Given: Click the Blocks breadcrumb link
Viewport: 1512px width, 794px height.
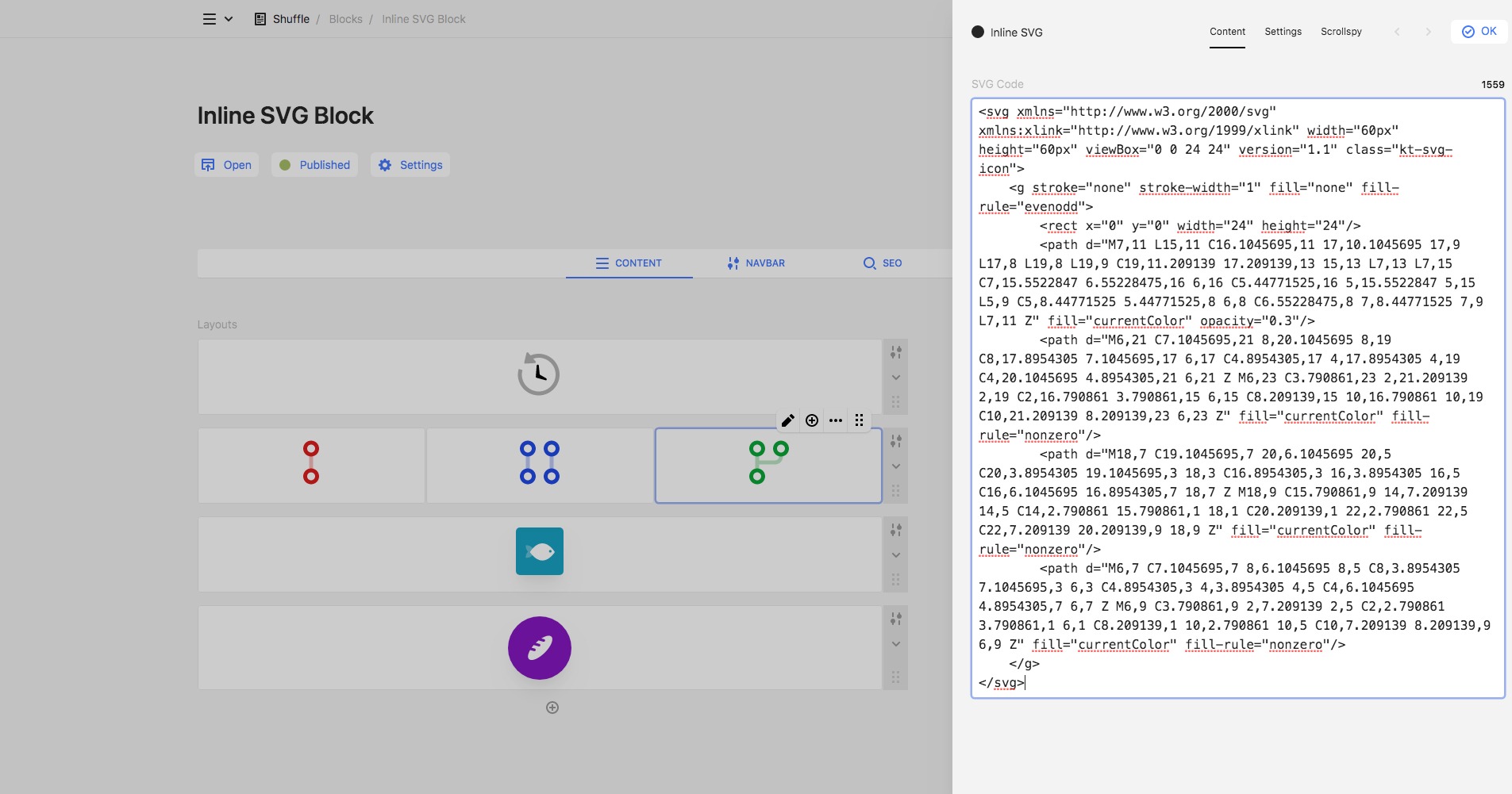Looking at the screenshot, I should (345, 19).
